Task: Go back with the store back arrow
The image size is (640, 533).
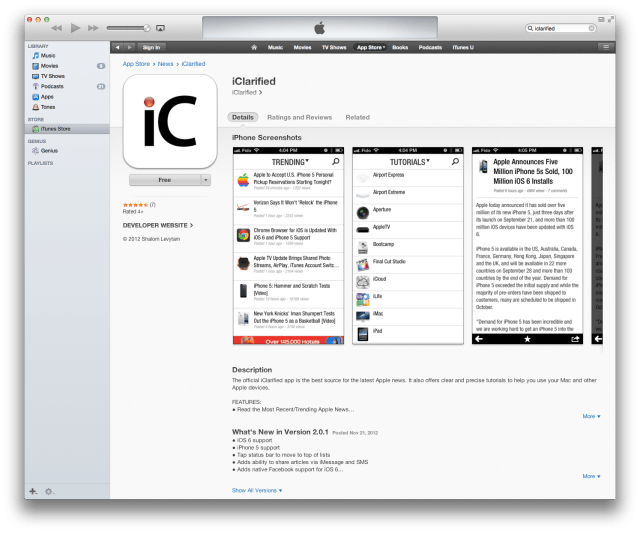Action: tap(118, 47)
